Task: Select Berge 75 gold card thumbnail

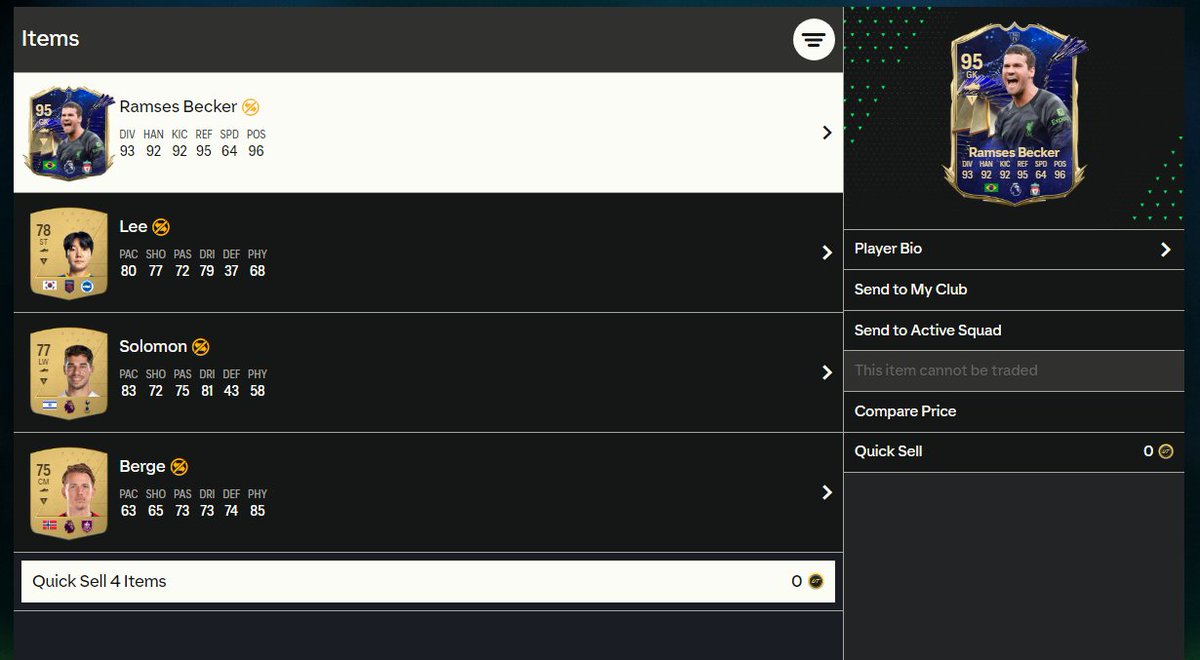Action: [69, 492]
